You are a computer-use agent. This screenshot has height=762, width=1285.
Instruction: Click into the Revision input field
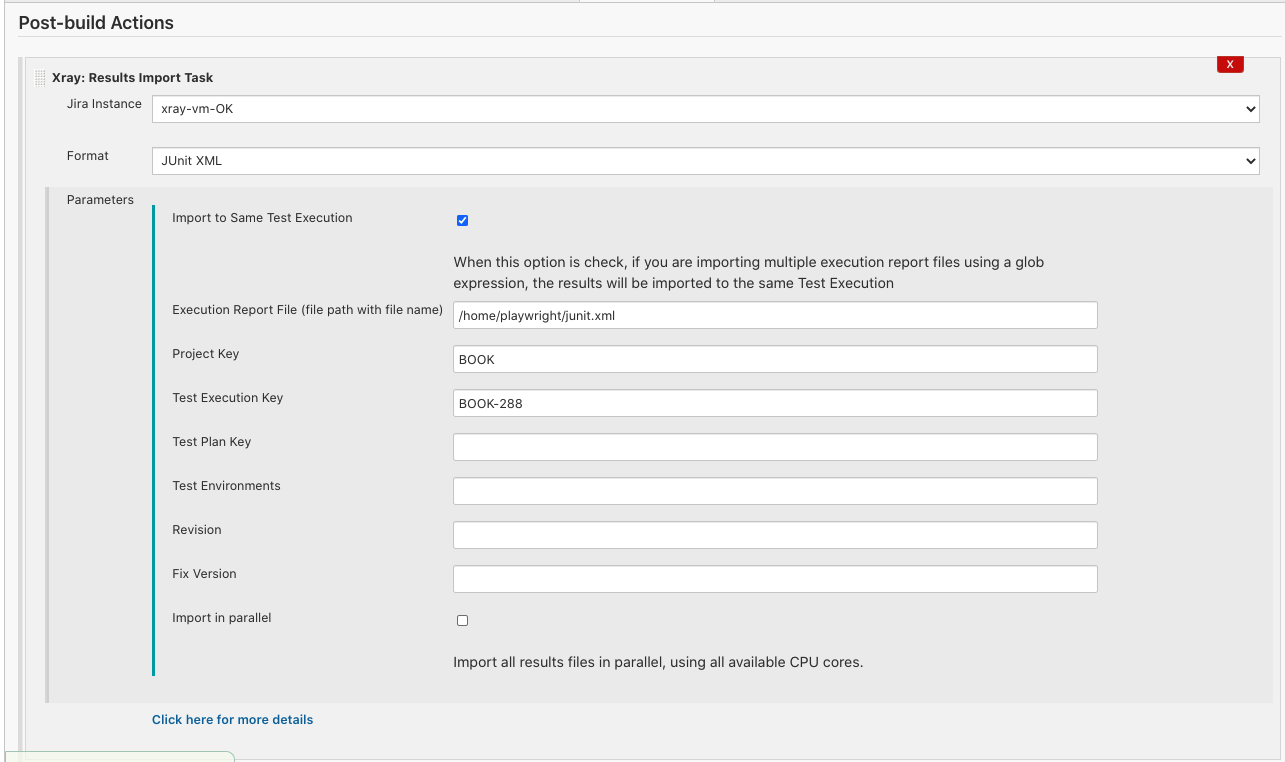(x=775, y=535)
